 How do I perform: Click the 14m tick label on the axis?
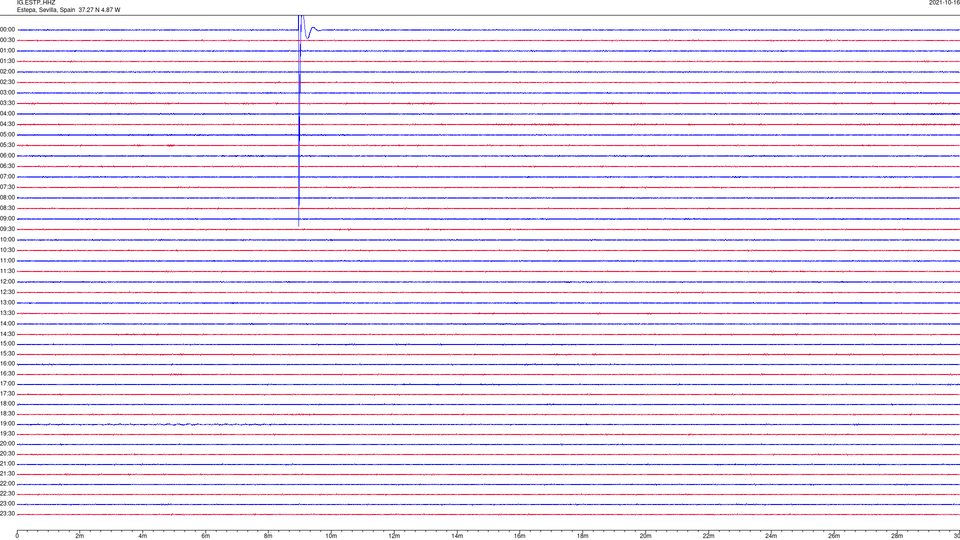click(457, 536)
